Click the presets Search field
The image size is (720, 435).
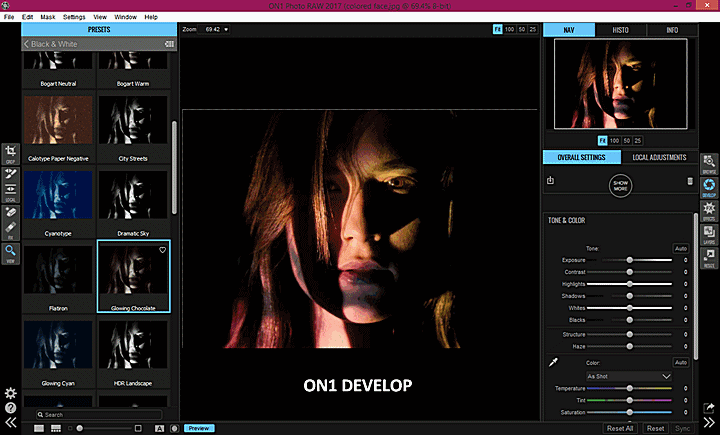point(99,414)
